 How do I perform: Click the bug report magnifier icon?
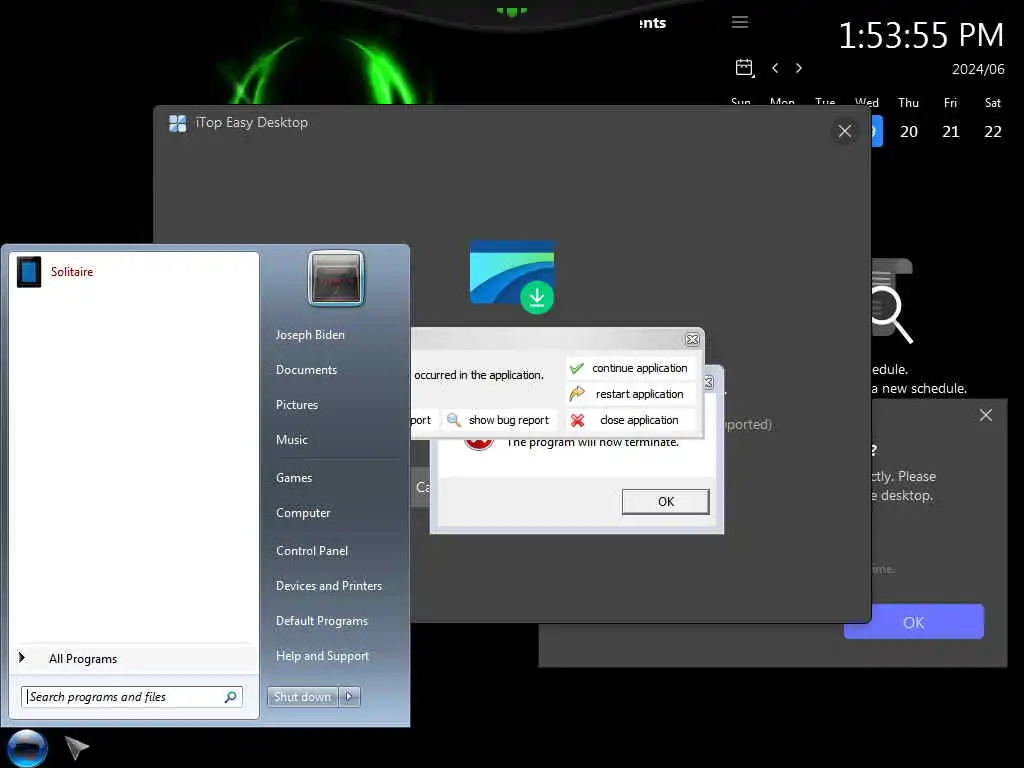pos(453,420)
